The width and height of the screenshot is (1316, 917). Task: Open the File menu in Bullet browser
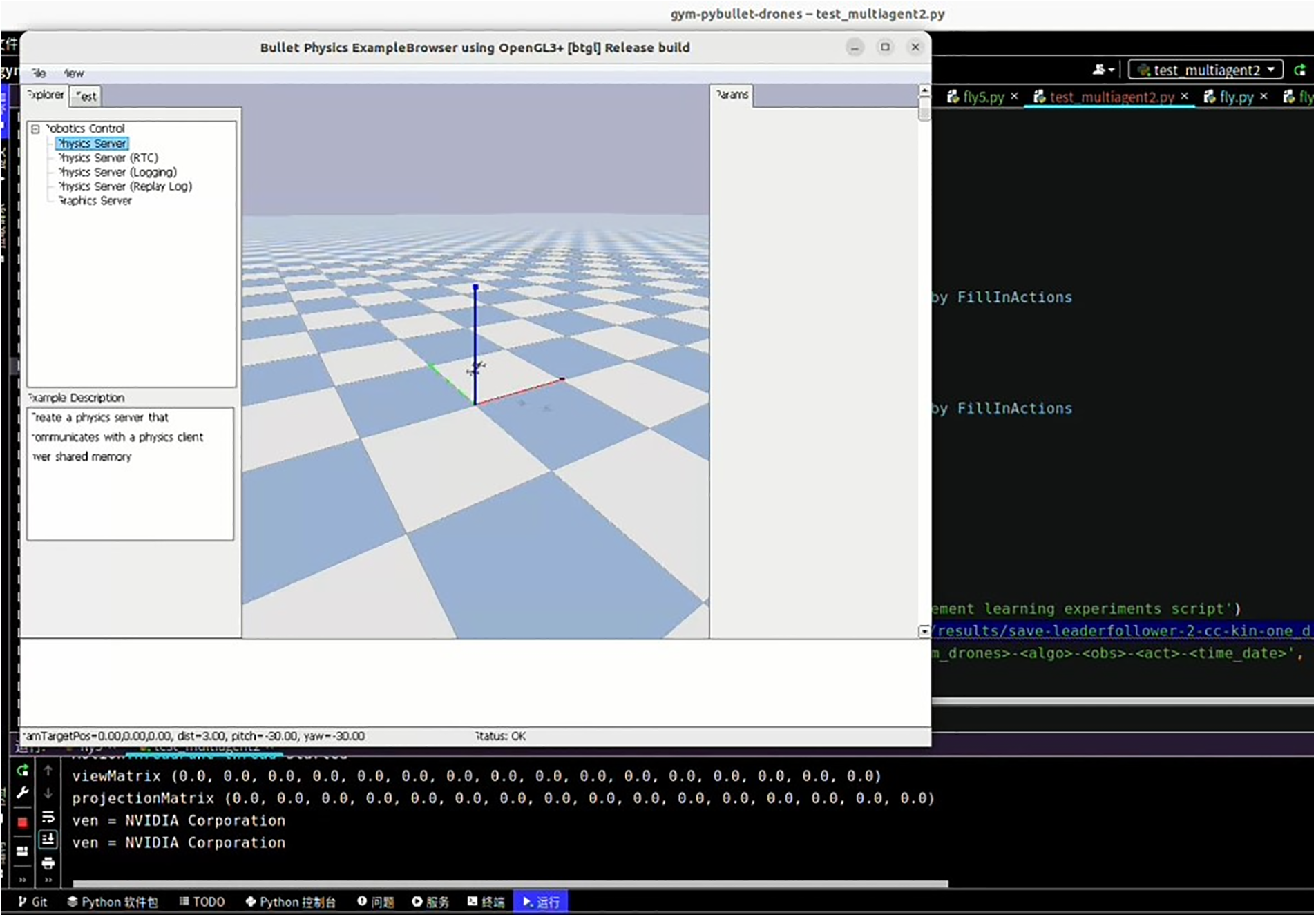click(39, 73)
